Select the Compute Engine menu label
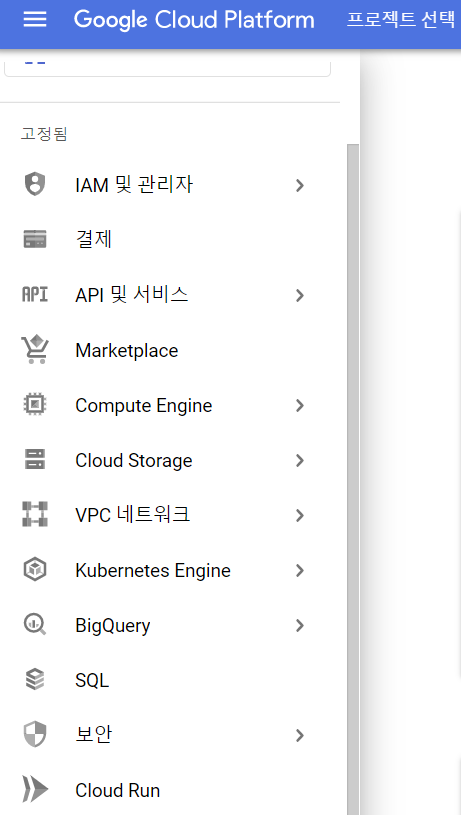 pos(143,405)
